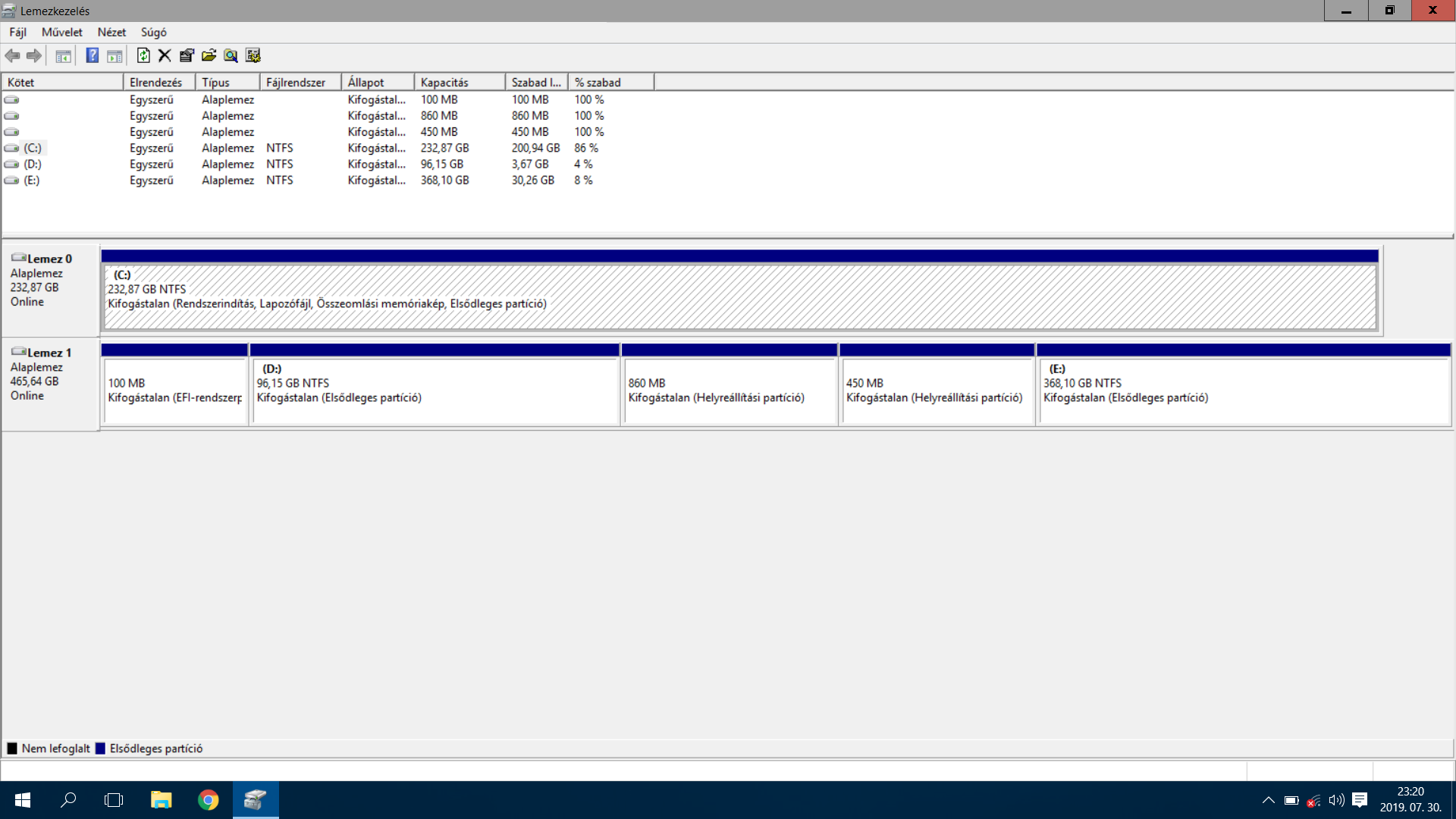Click the Open folder toolbar icon
This screenshot has height=819, width=1456.
(x=209, y=55)
